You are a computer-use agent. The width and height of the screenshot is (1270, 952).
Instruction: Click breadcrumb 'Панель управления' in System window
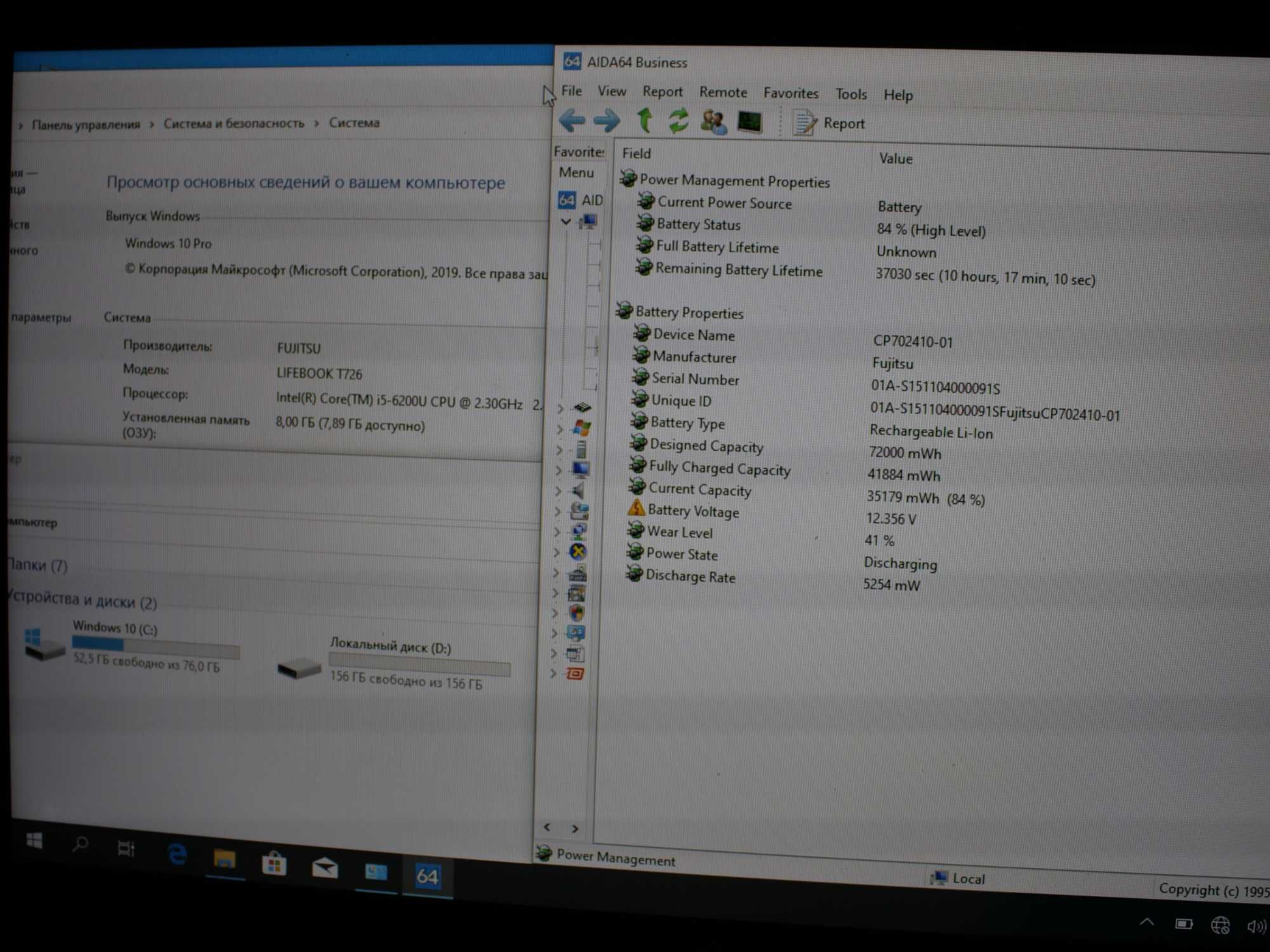pyautogui.click(x=86, y=124)
